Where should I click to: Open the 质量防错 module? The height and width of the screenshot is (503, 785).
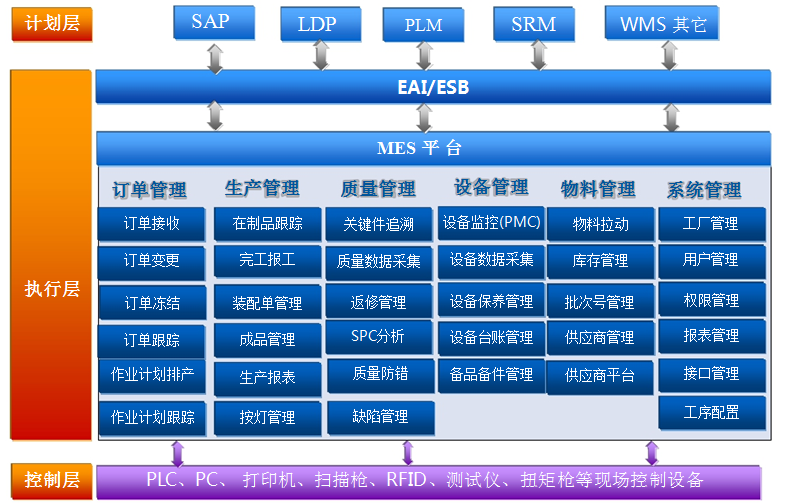[x=381, y=375]
